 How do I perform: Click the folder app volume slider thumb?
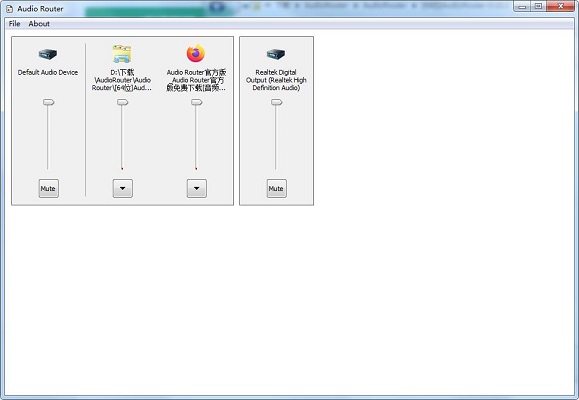(123, 102)
